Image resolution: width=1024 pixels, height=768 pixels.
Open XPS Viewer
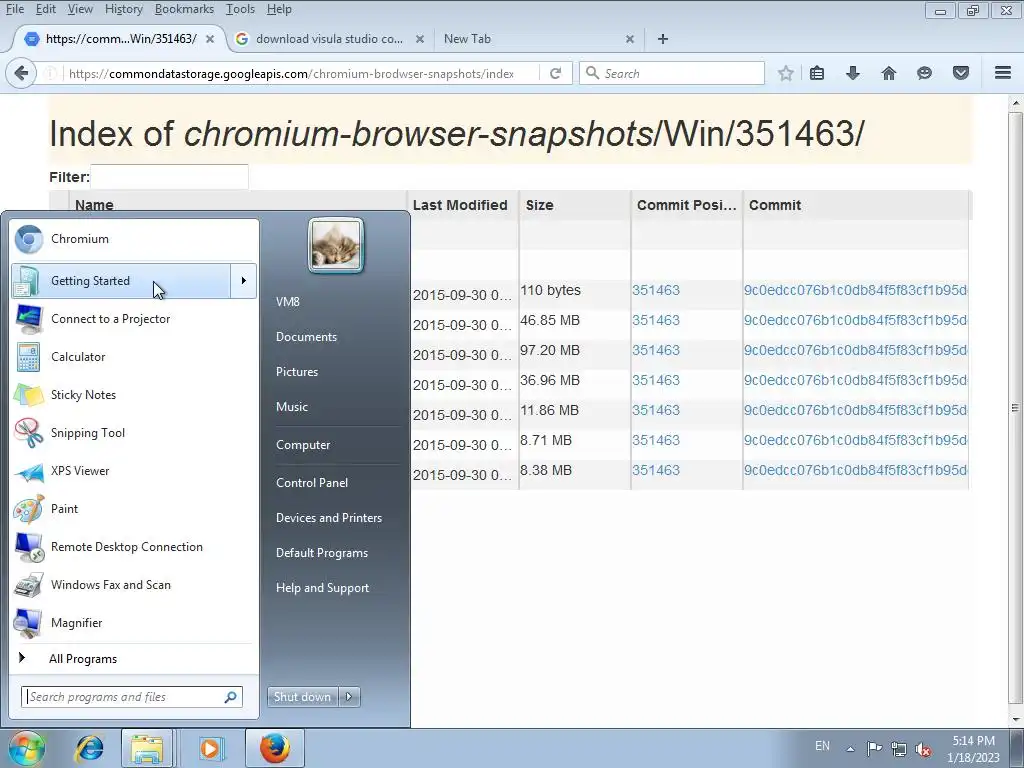pos(134,471)
